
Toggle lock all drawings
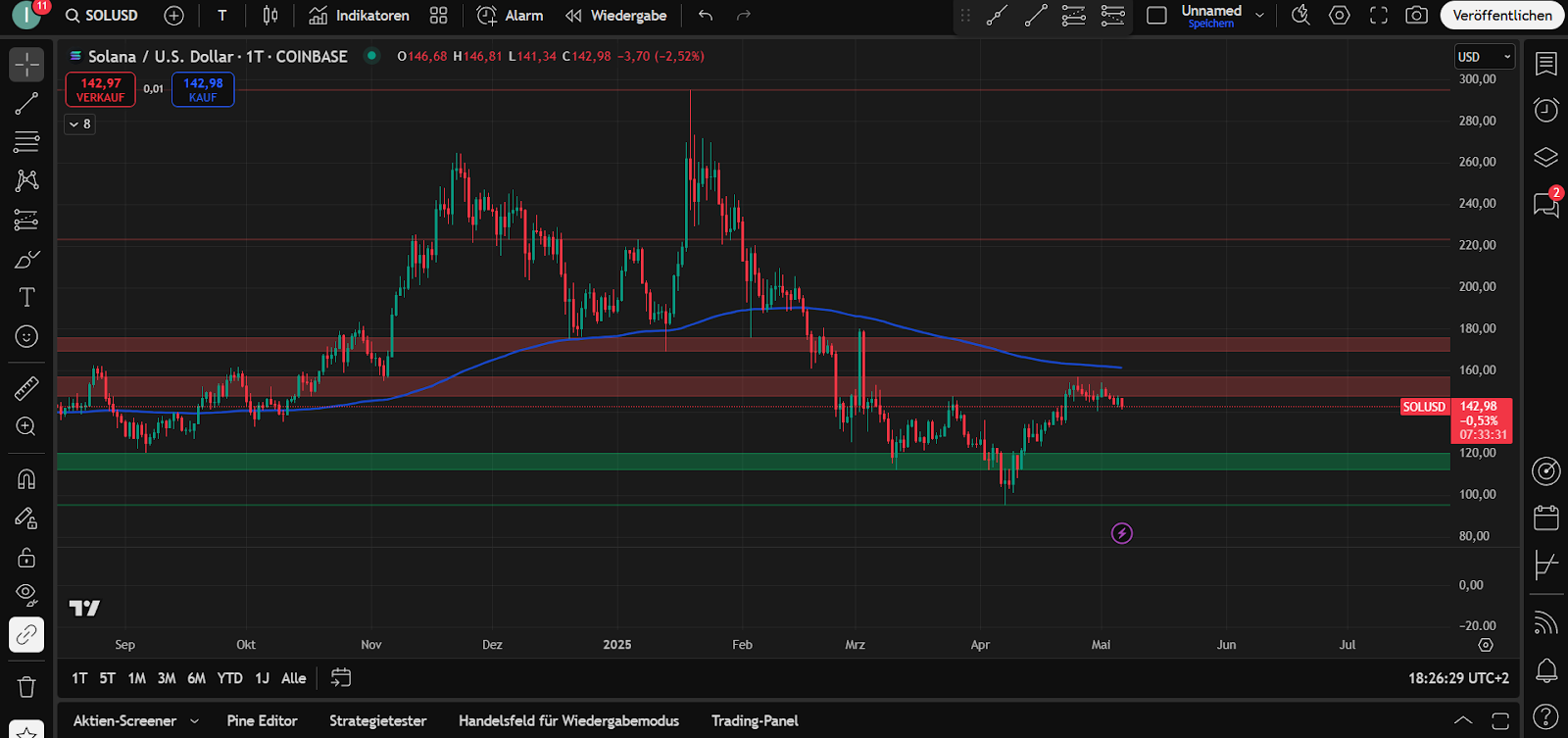[x=26, y=558]
